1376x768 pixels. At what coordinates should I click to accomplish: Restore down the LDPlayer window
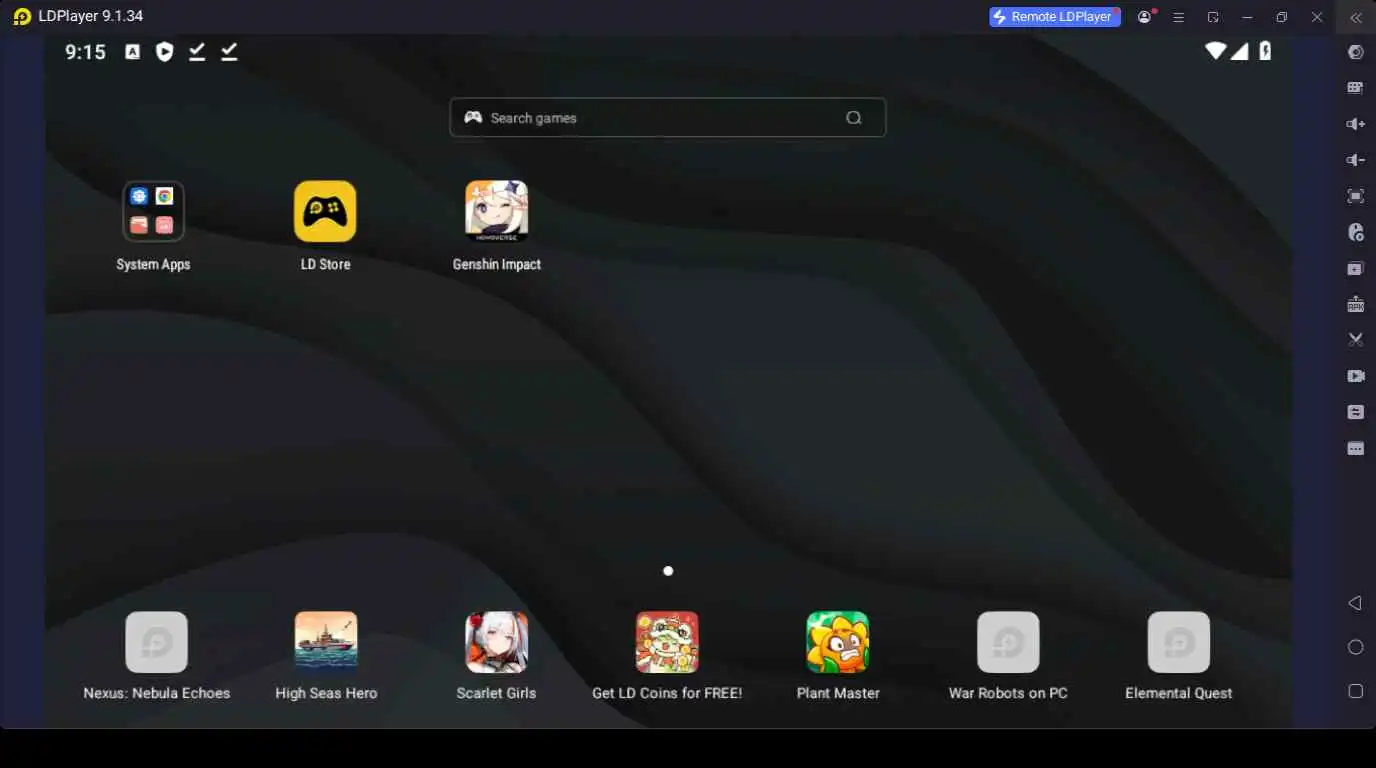tap(1282, 17)
